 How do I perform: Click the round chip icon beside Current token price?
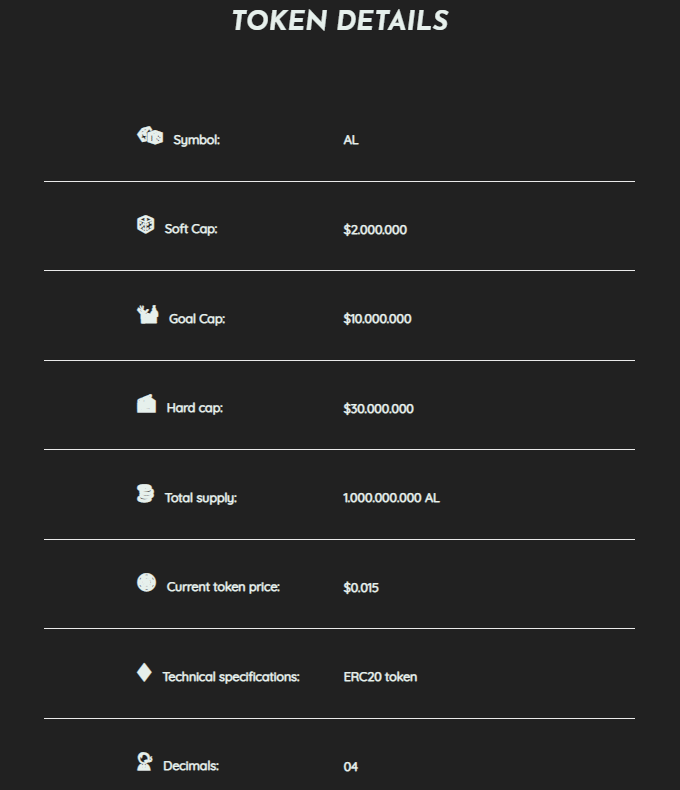tap(147, 582)
